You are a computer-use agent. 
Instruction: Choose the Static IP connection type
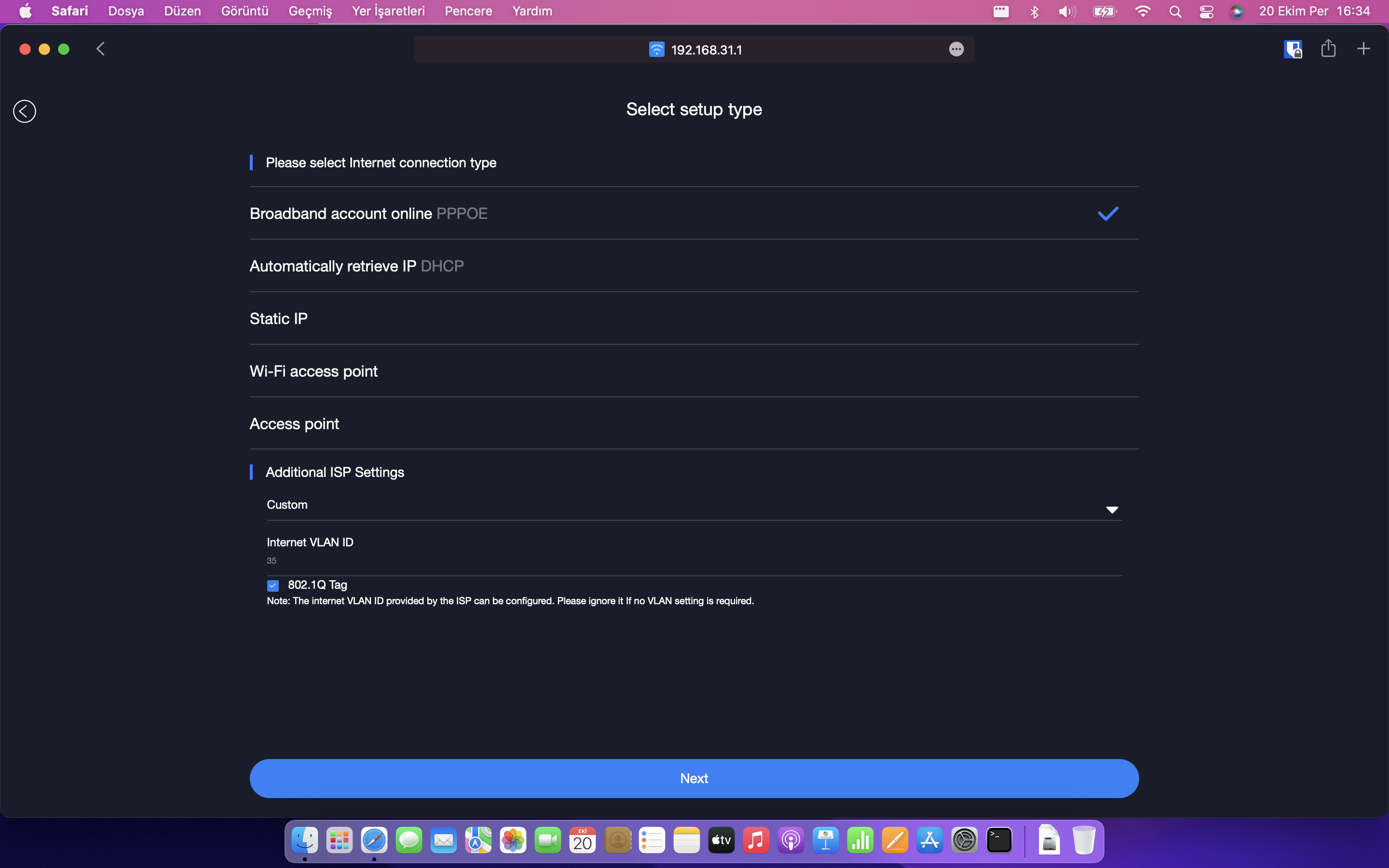[x=694, y=319]
